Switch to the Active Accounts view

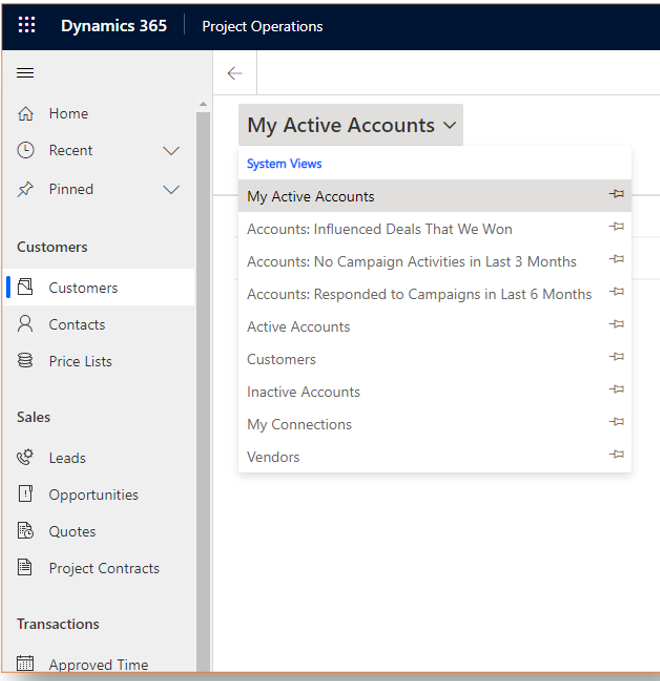pyautogui.click(x=435, y=327)
